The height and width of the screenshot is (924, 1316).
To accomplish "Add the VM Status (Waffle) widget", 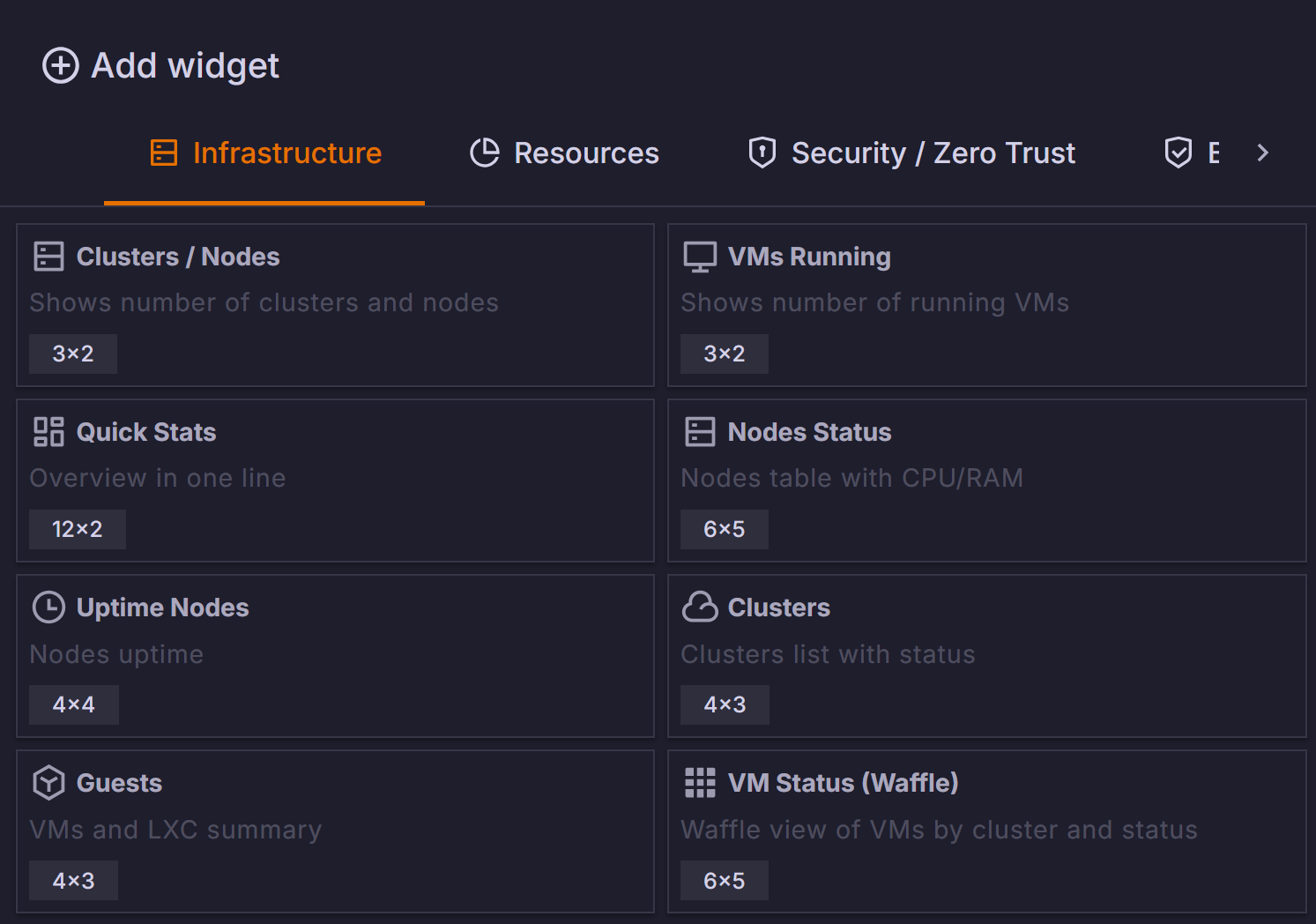I will (x=986, y=831).
